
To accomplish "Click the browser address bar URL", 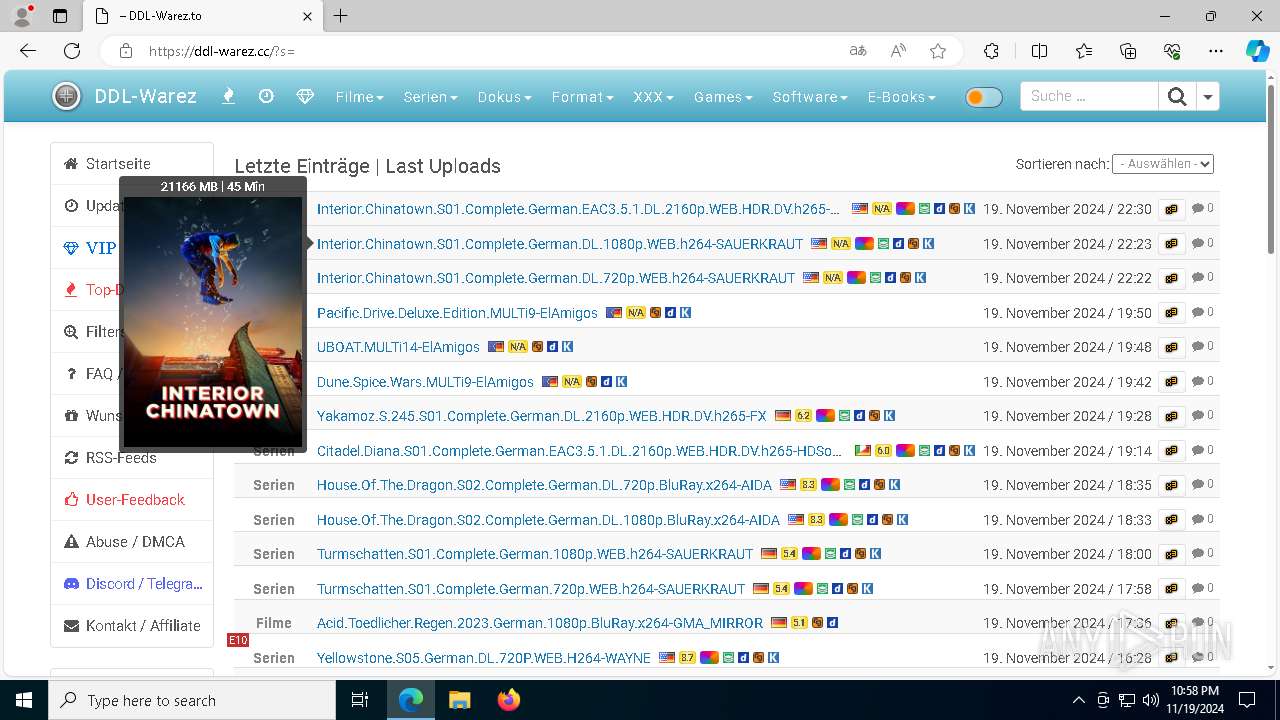I will [x=222, y=51].
